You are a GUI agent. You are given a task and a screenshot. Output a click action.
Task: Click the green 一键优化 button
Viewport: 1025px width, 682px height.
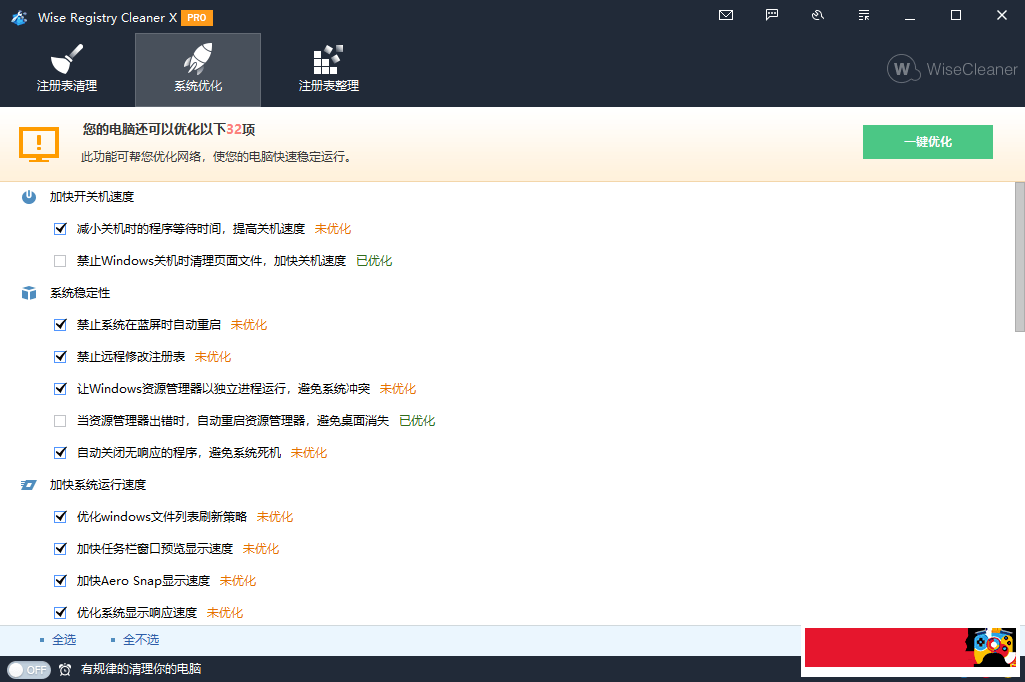927,142
